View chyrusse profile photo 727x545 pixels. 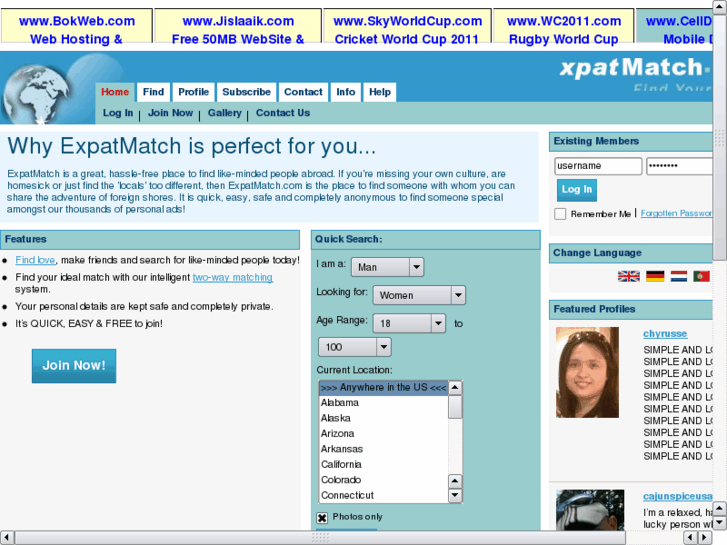pos(587,372)
